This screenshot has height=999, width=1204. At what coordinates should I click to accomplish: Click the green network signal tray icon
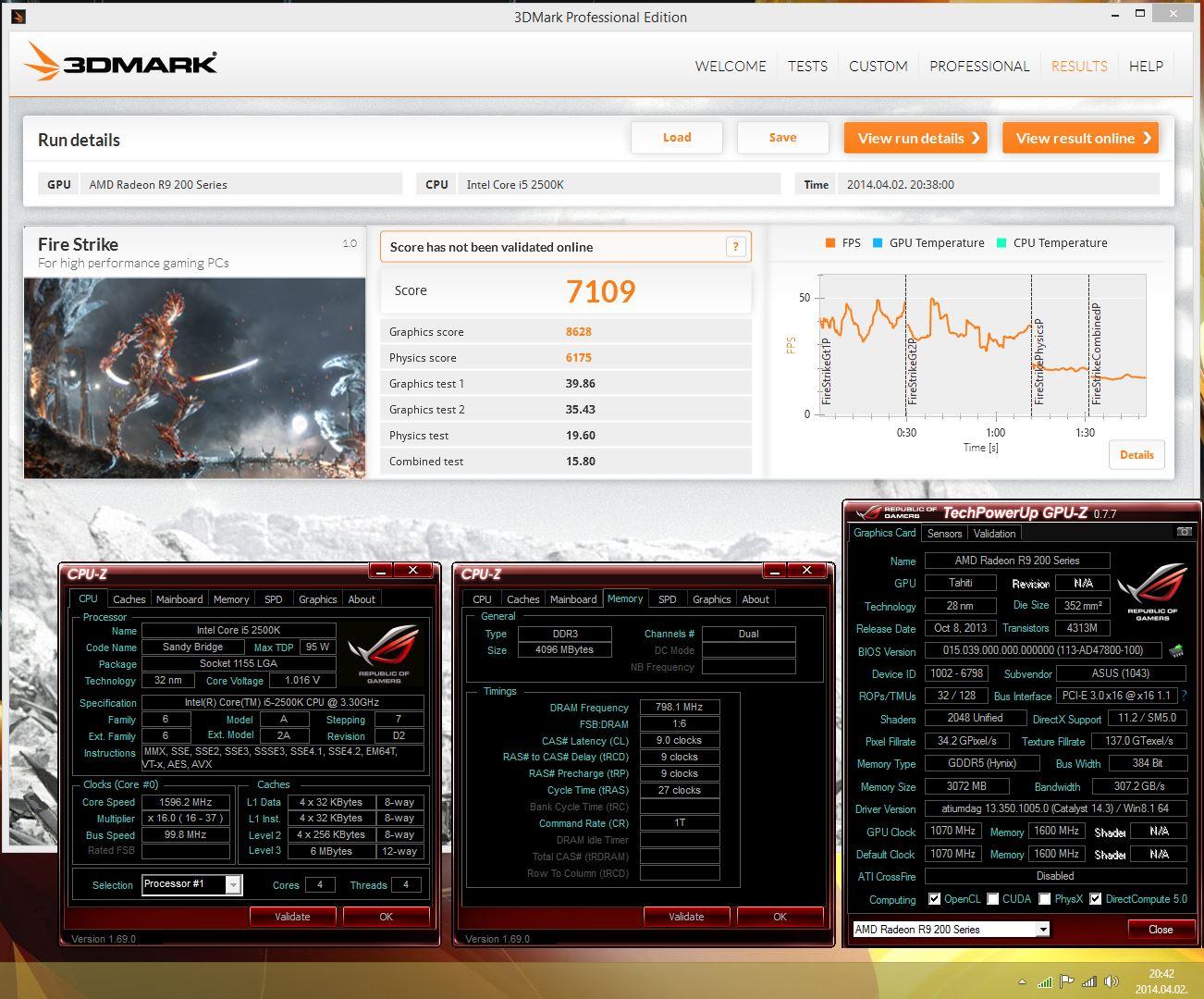[x=1044, y=981]
